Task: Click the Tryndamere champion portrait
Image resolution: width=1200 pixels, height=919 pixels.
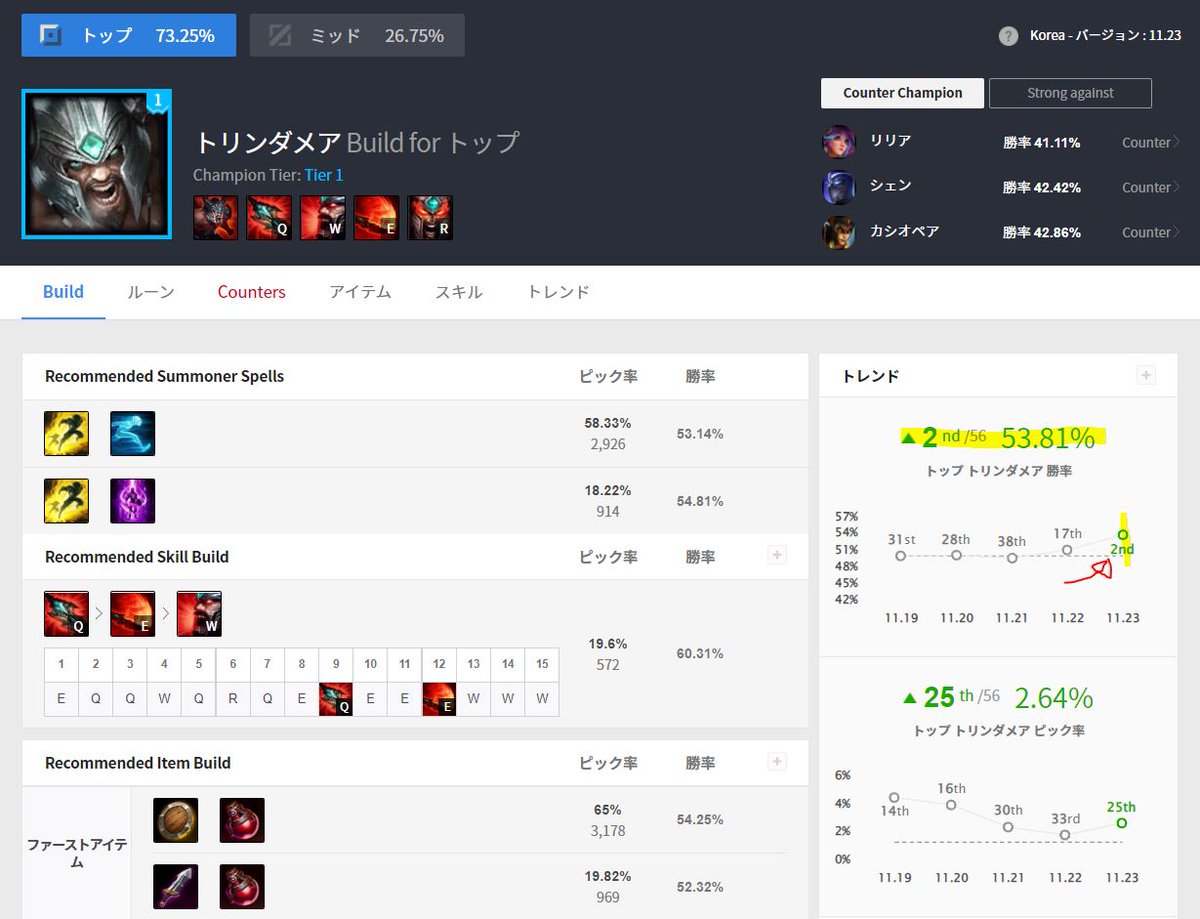Action: coord(96,165)
